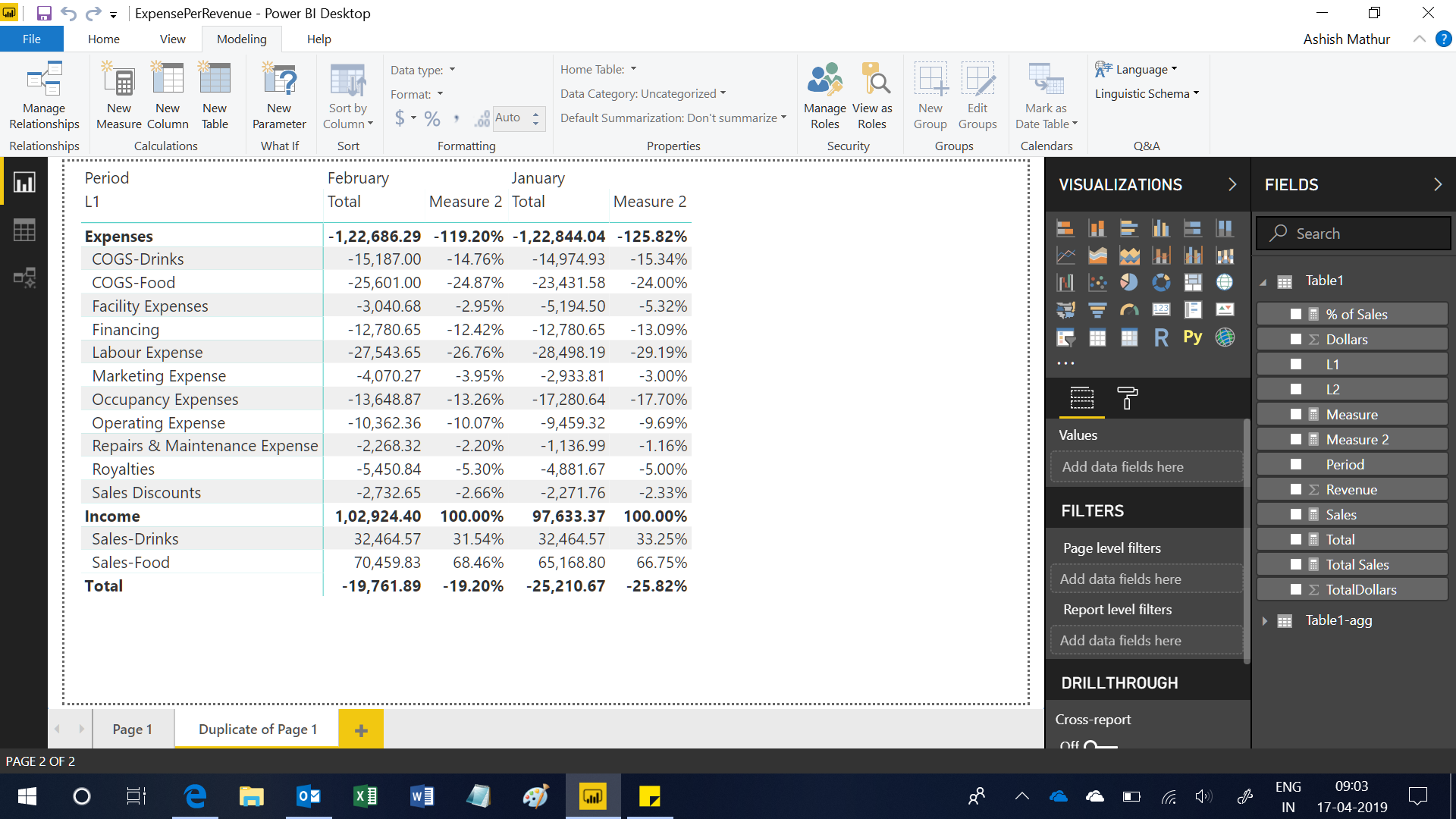The image size is (1456, 819).
Task: Open the Language dropdown
Action: (x=1136, y=69)
